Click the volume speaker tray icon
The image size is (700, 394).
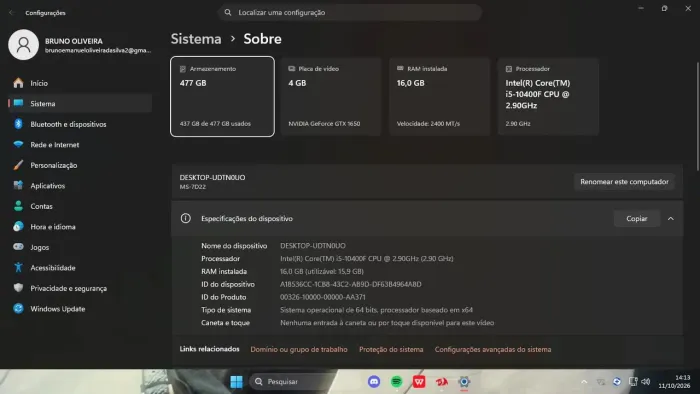tap(646, 382)
